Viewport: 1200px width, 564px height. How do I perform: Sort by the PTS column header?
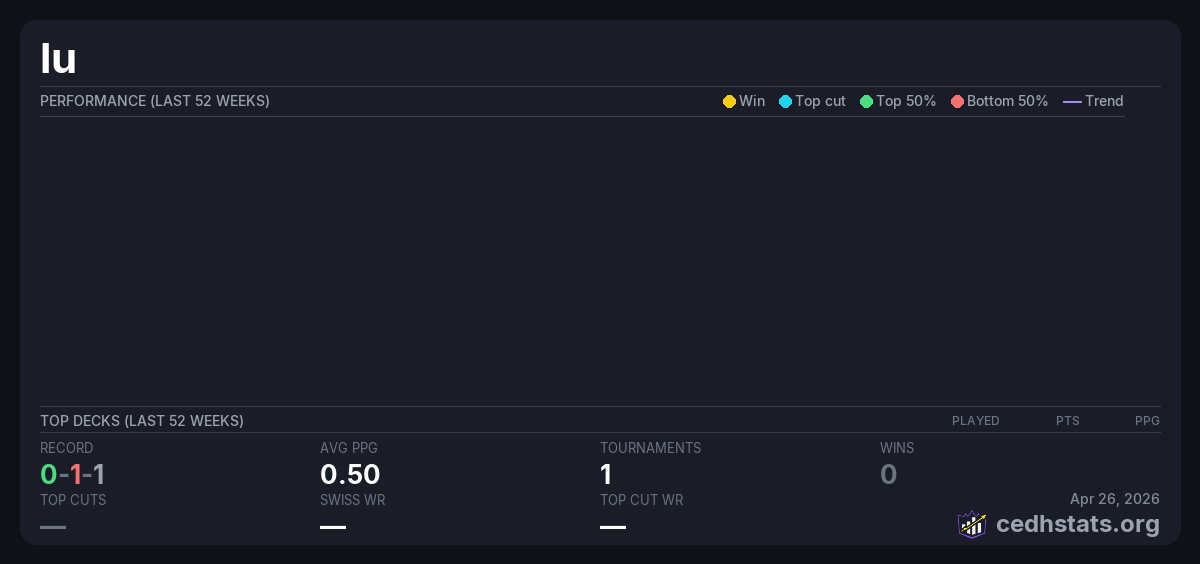click(1067, 421)
